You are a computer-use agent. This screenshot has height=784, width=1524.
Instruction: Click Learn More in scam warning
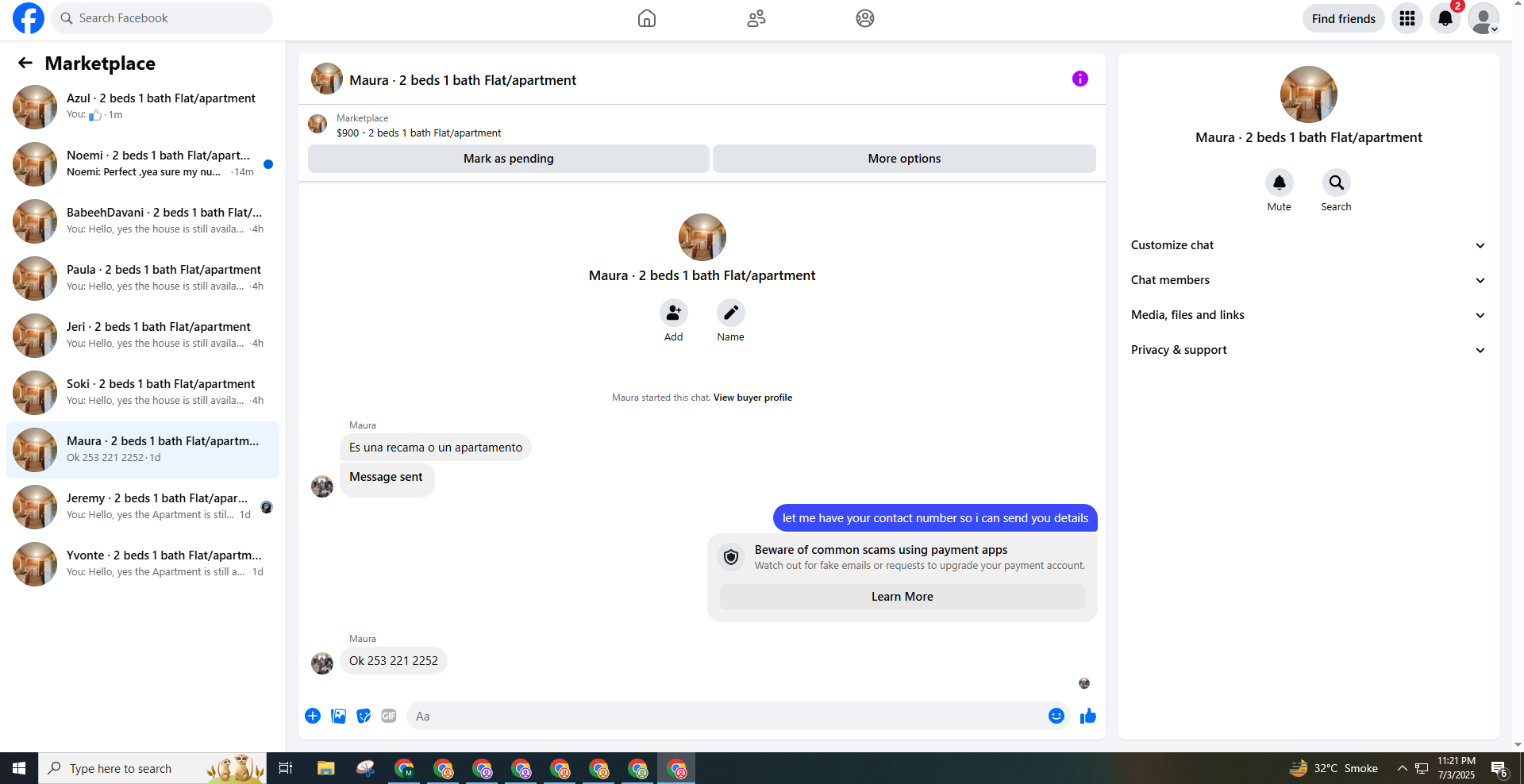pyautogui.click(x=902, y=597)
